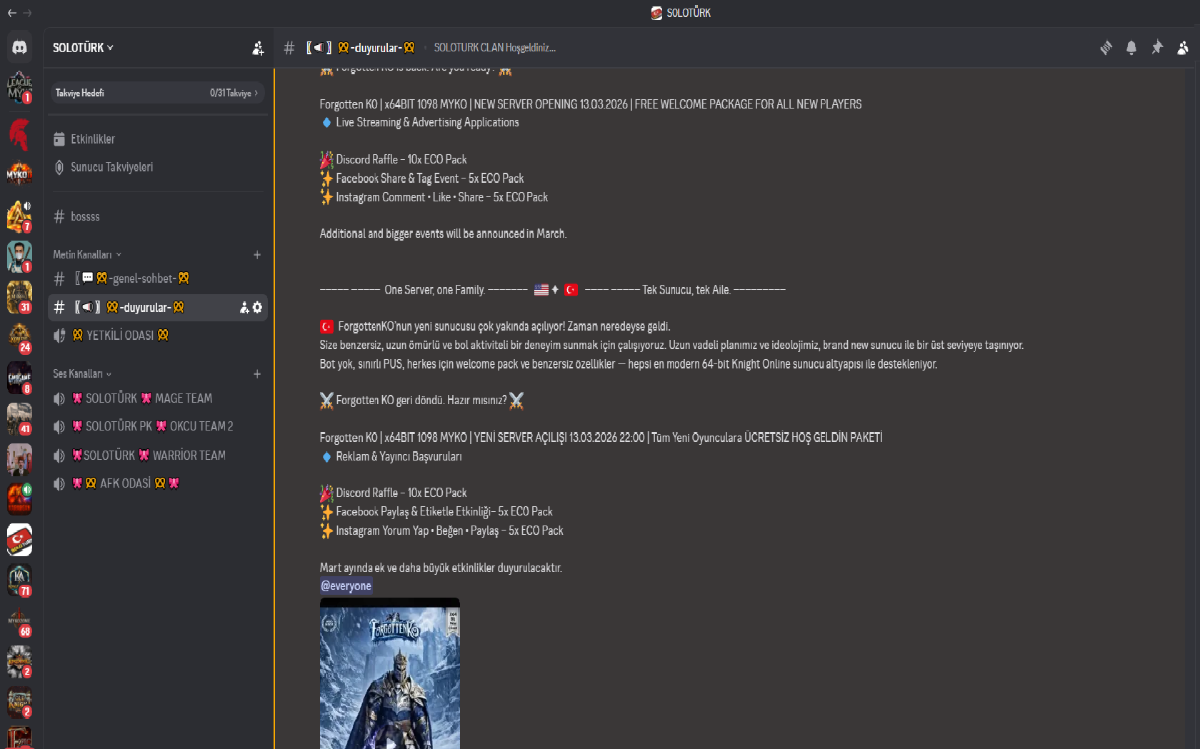1200x749 pixels.
Task: Toggle the member list panel
Action: [1183, 47]
